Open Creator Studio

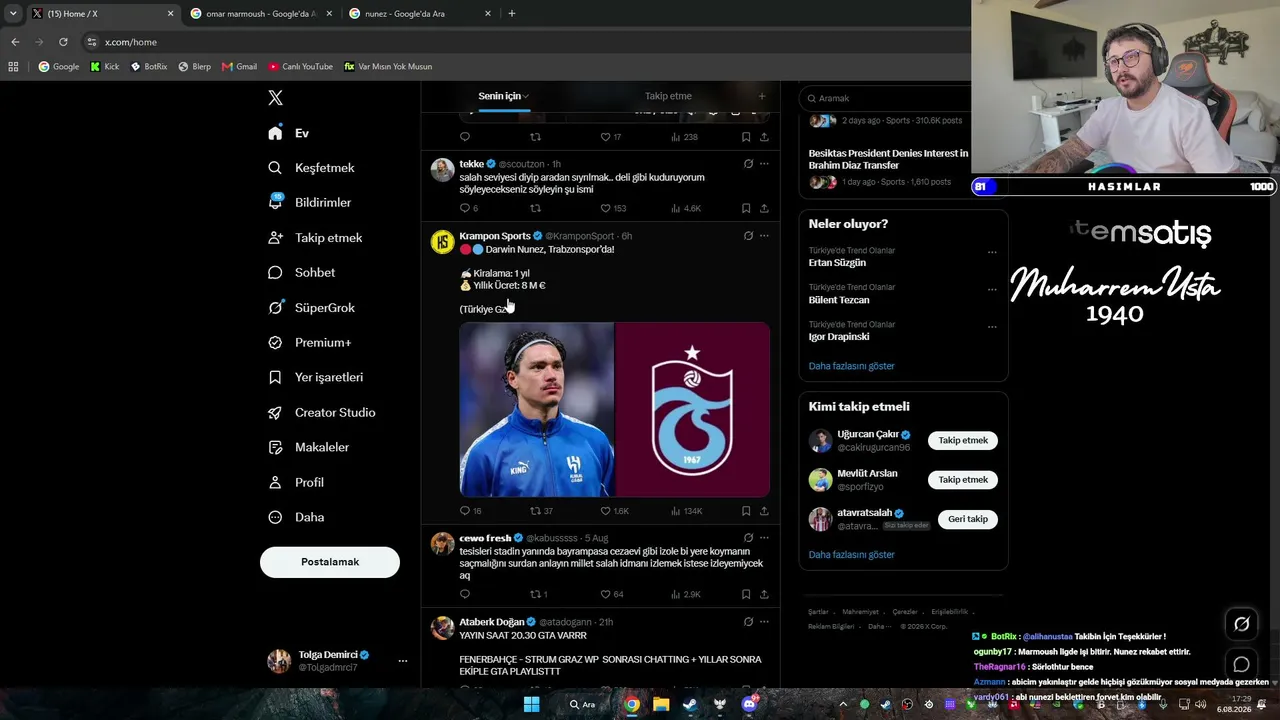pyautogui.click(x=321, y=412)
